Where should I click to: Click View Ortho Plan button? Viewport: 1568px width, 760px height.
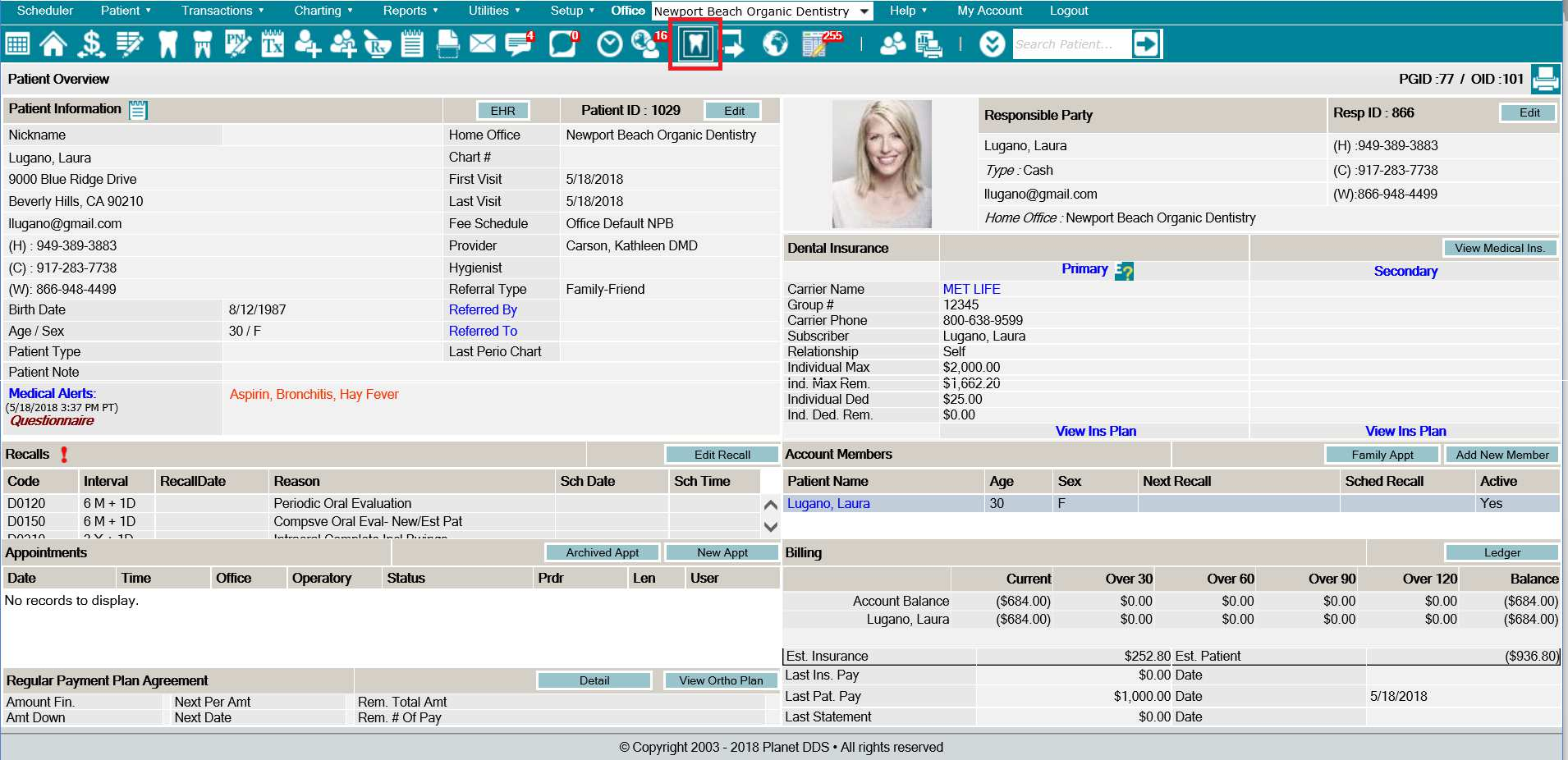[720, 680]
